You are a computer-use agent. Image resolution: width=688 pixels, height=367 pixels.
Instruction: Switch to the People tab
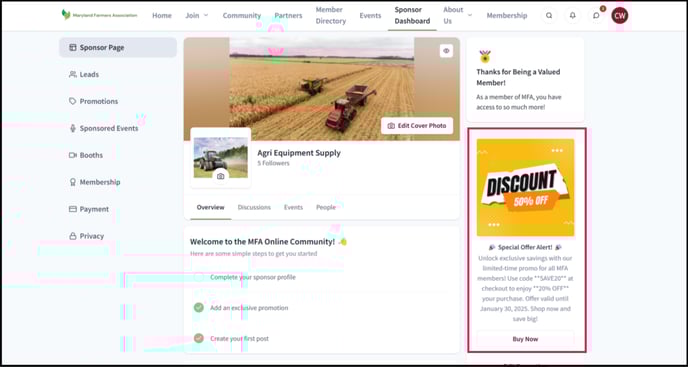pyautogui.click(x=326, y=207)
